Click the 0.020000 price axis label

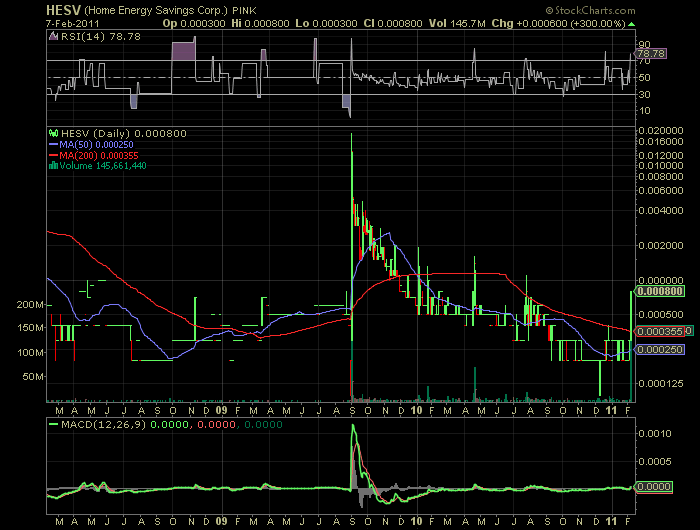coord(661,130)
